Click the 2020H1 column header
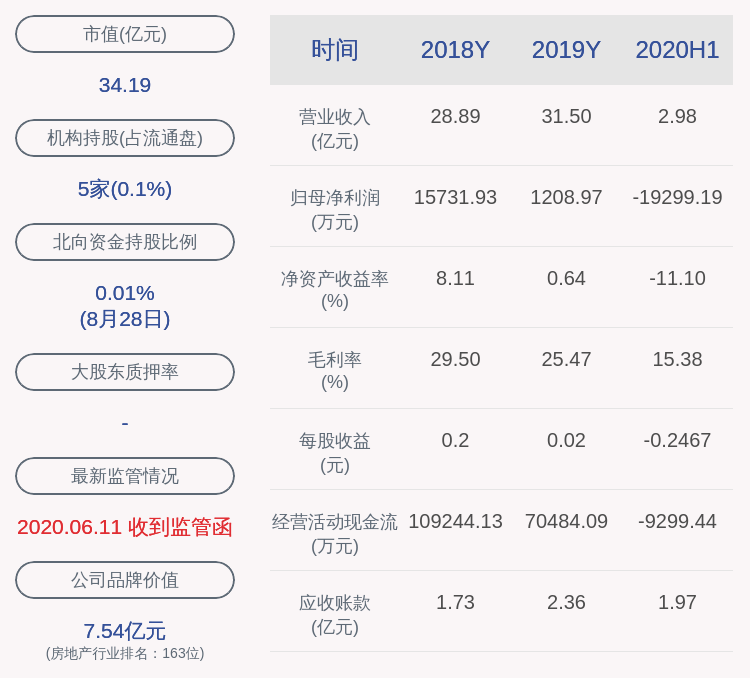This screenshot has width=750, height=678. (x=677, y=50)
